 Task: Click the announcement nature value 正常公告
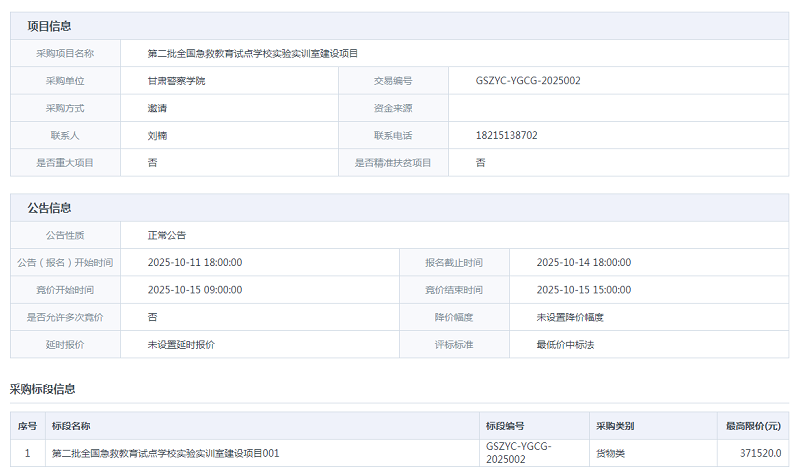tap(167, 235)
